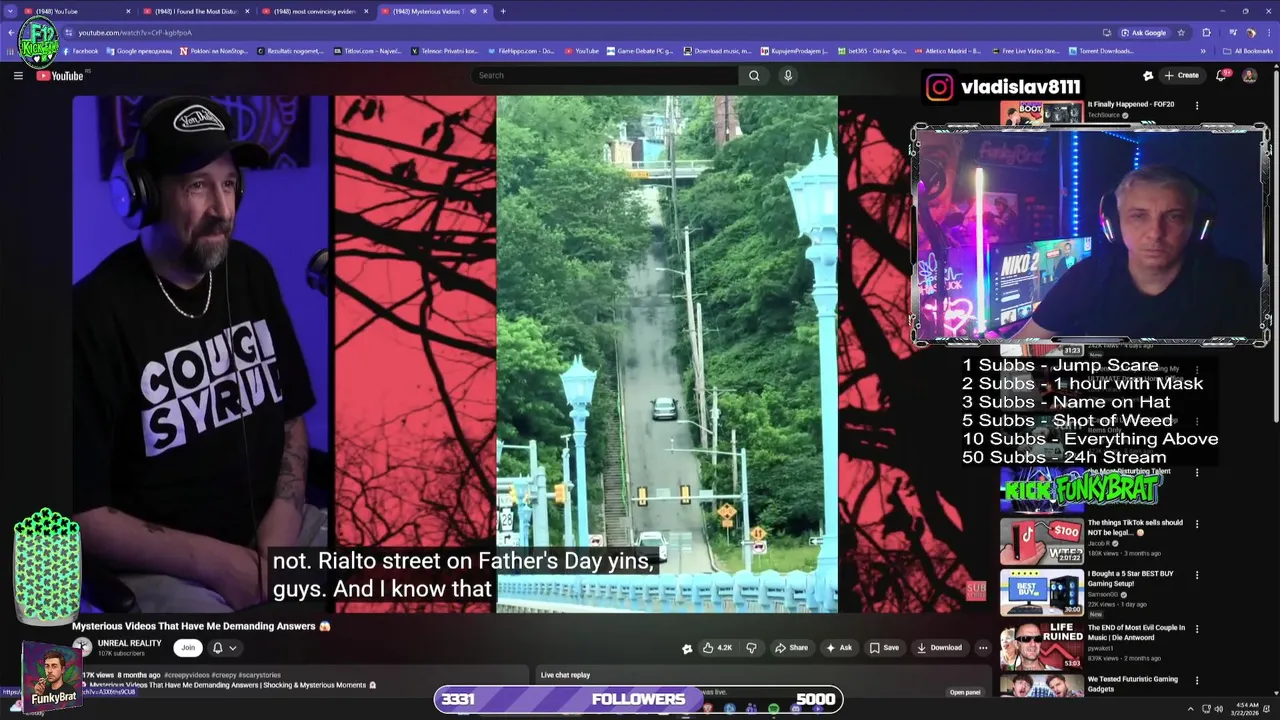Open the #creepyvideos hashtag link

(186, 675)
